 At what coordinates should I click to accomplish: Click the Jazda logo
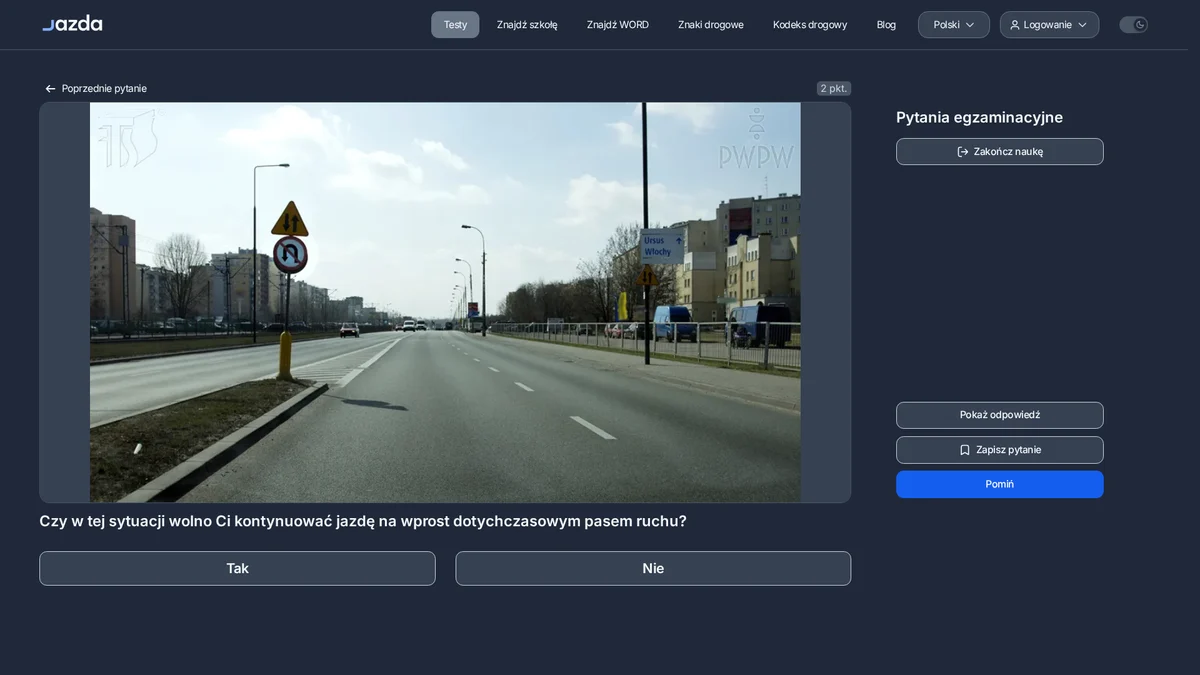72,24
